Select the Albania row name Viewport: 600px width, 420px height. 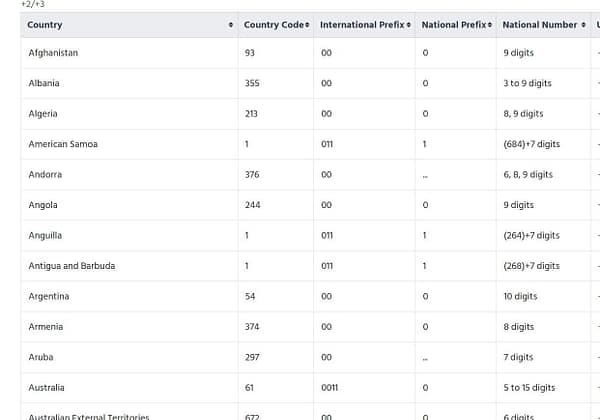click(44, 83)
